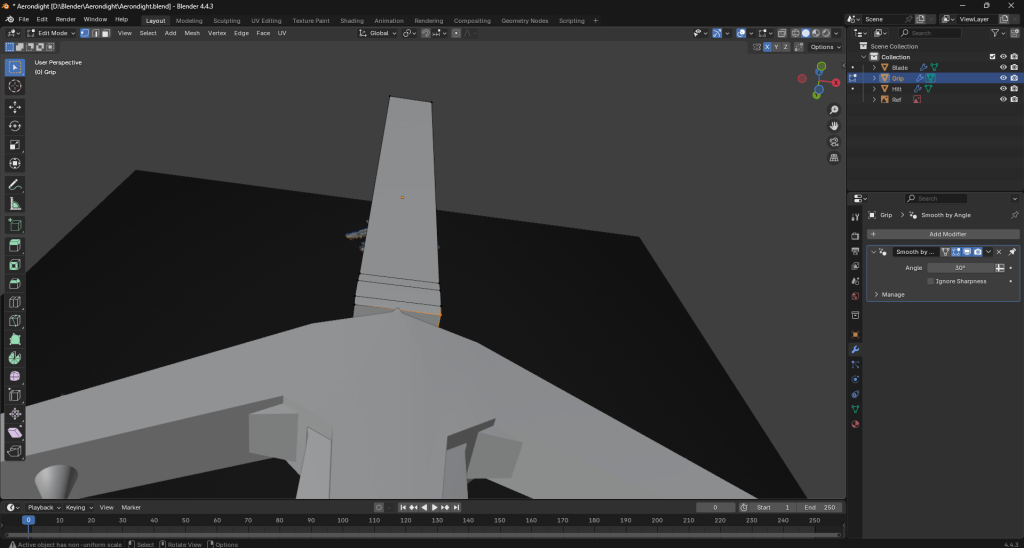Switch to the Sculpting workspace tab

[x=227, y=20]
